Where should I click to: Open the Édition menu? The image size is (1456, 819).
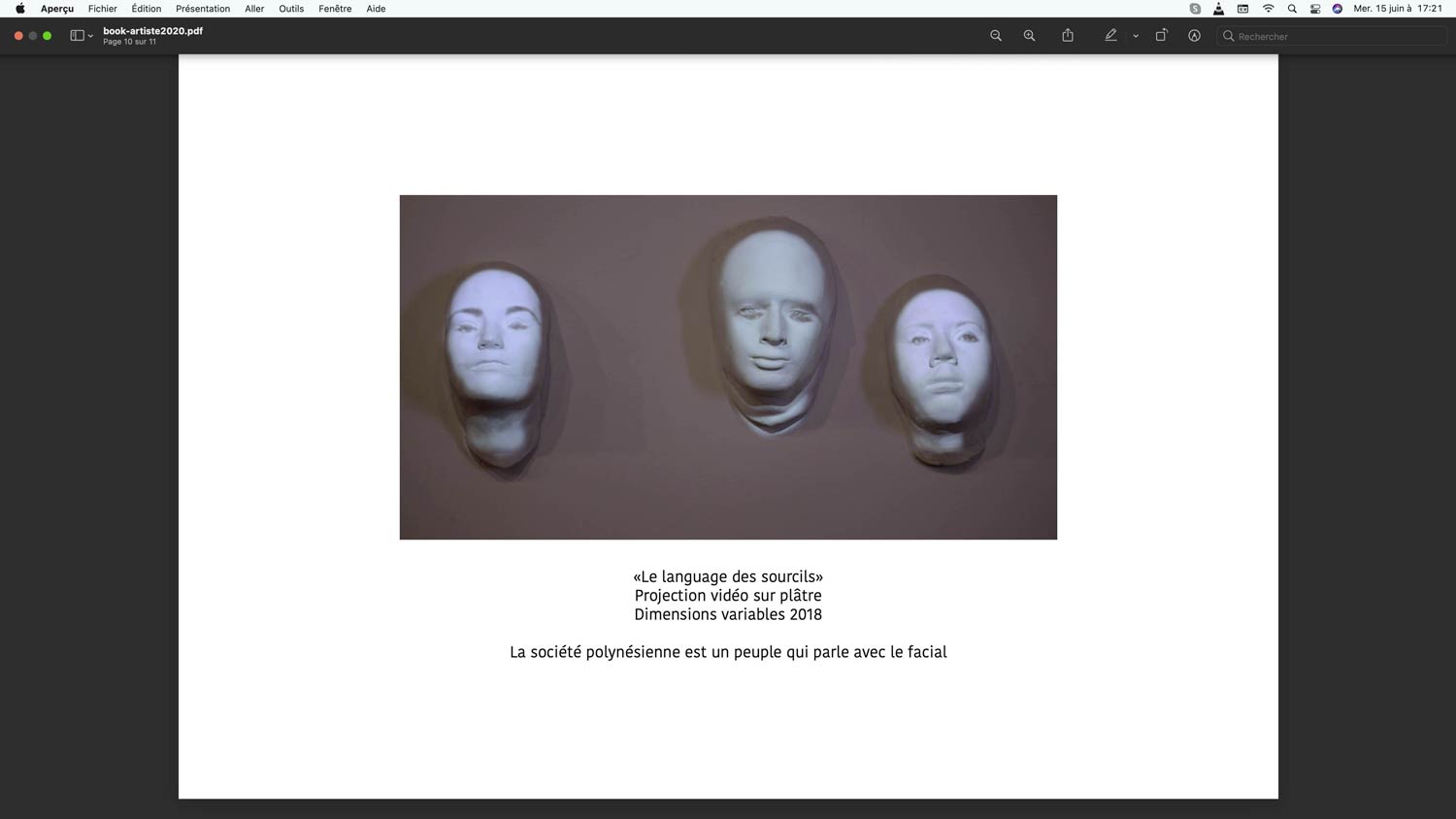[147, 9]
